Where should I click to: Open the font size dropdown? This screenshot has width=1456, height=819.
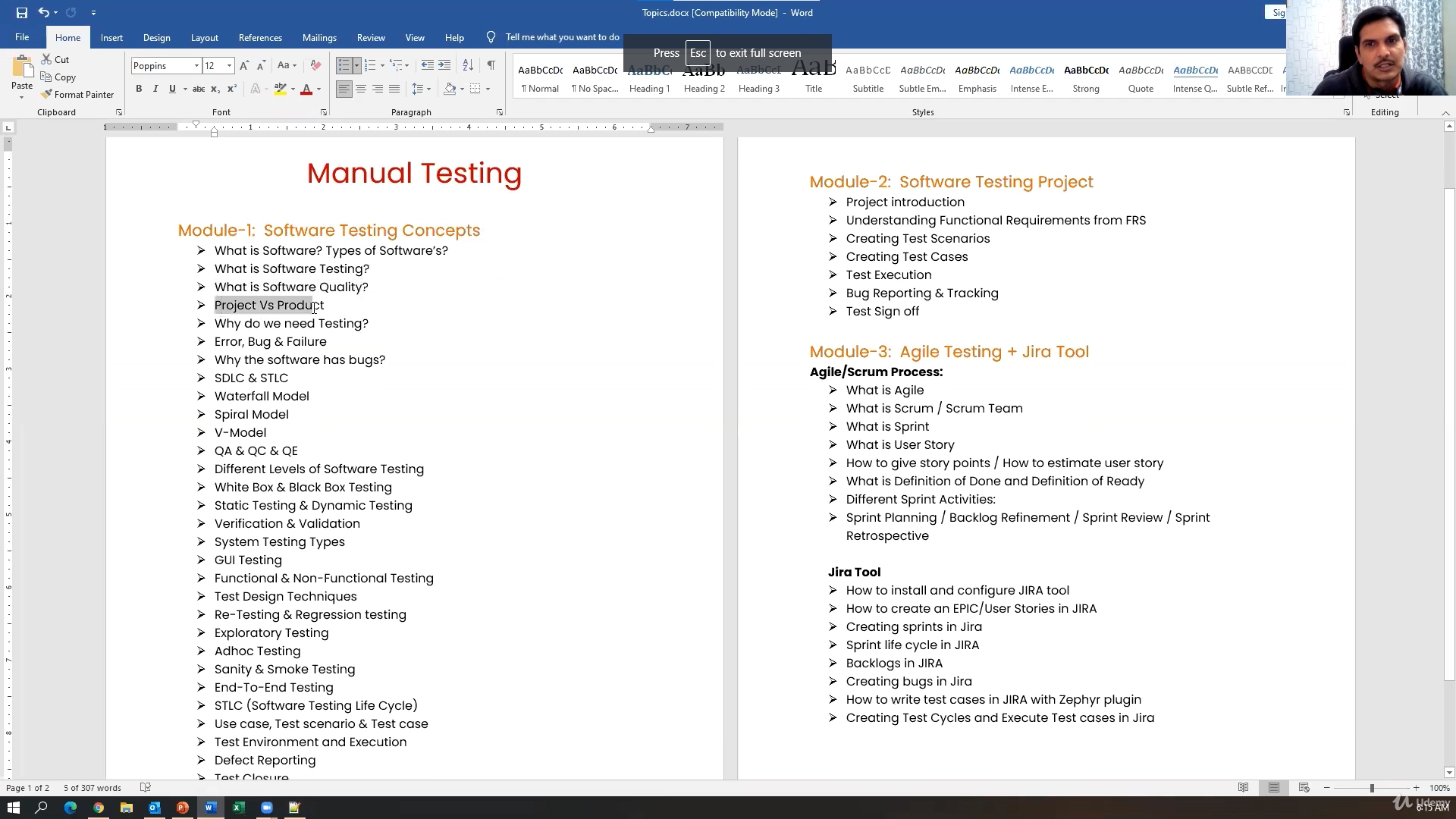[229, 66]
